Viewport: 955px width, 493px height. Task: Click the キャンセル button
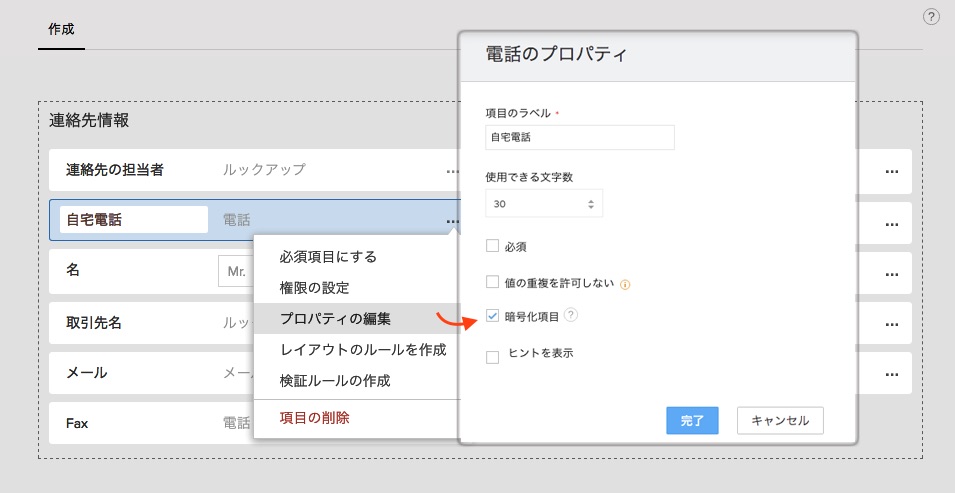coord(780,420)
